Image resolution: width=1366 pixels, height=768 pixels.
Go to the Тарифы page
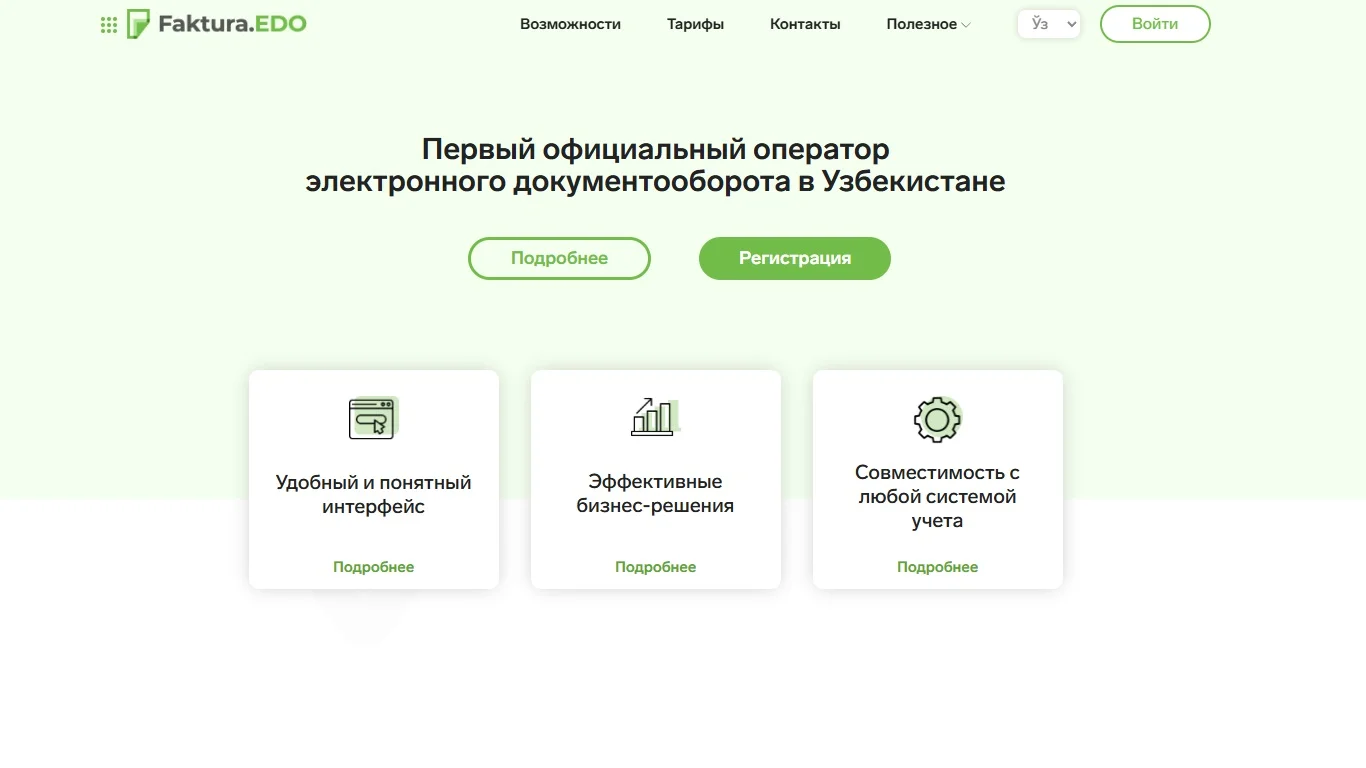pyautogui.click(x=695, y=24)
